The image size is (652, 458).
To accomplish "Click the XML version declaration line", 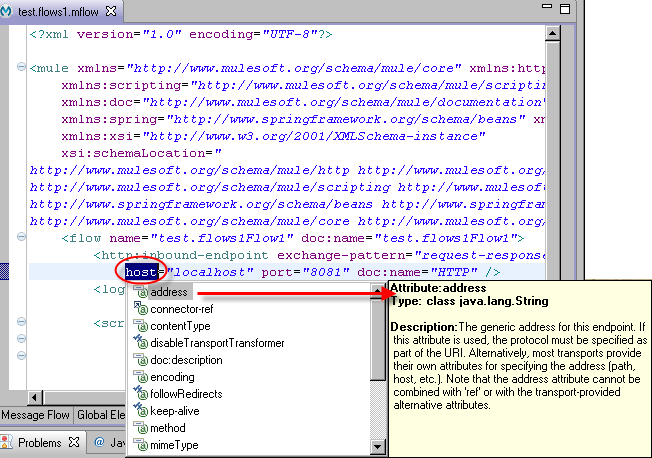I will (181, 34).
